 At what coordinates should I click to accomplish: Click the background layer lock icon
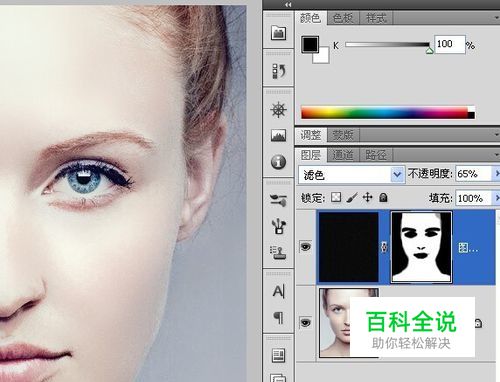coord(478,323)
